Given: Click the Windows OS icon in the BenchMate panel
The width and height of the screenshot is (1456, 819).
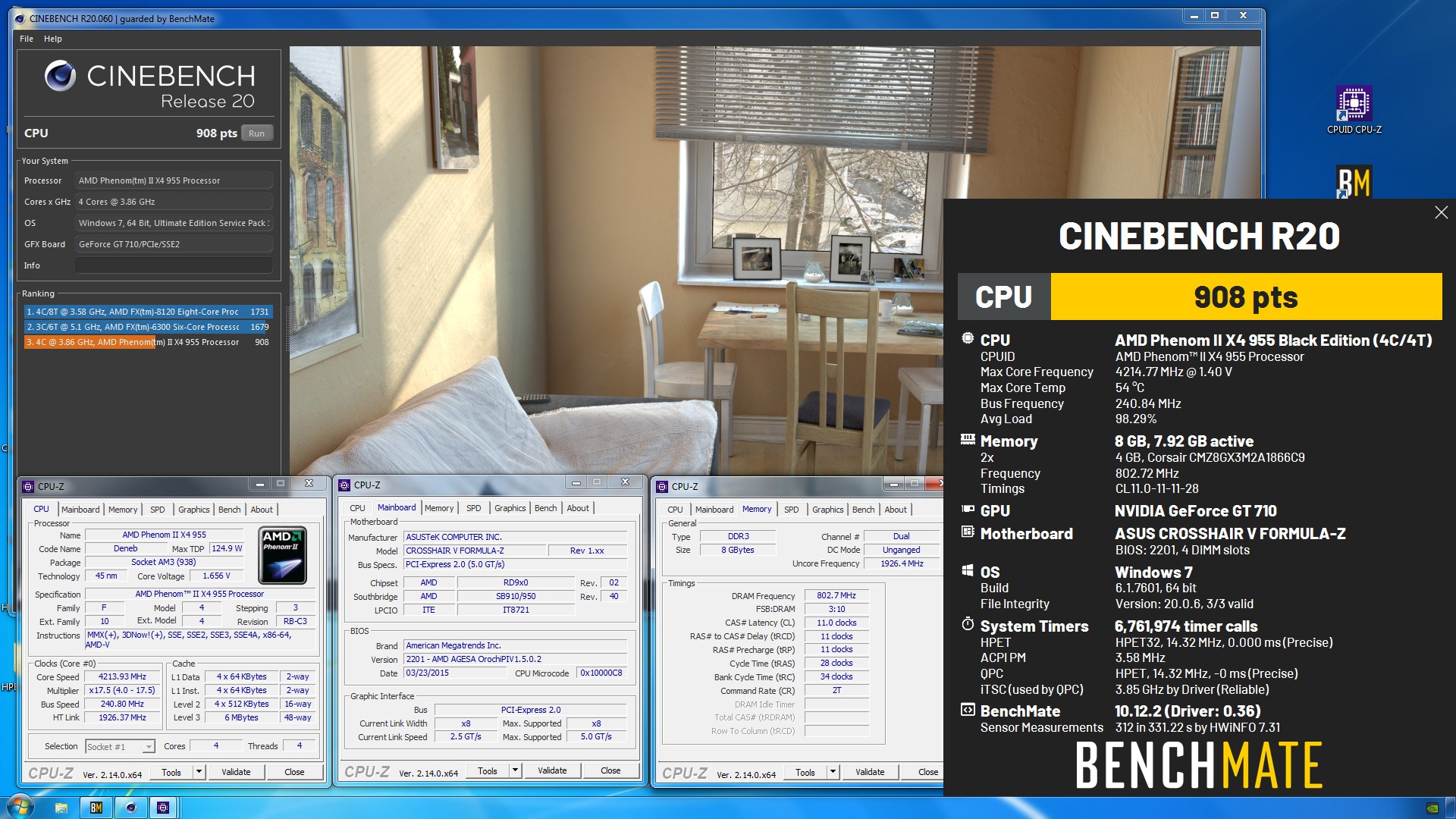Looking at the screenshot, I should [x=968, y=570].
